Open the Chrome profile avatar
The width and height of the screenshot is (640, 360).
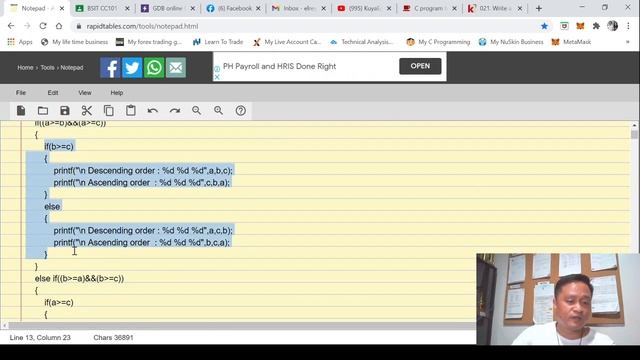[x=612, y=26]
